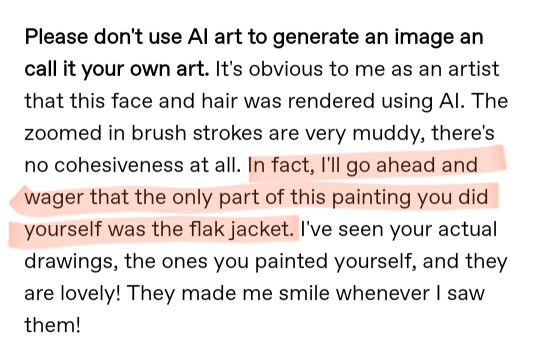Click the highlighted word 'wager'

pyautogui.click(x=54, y=199)
